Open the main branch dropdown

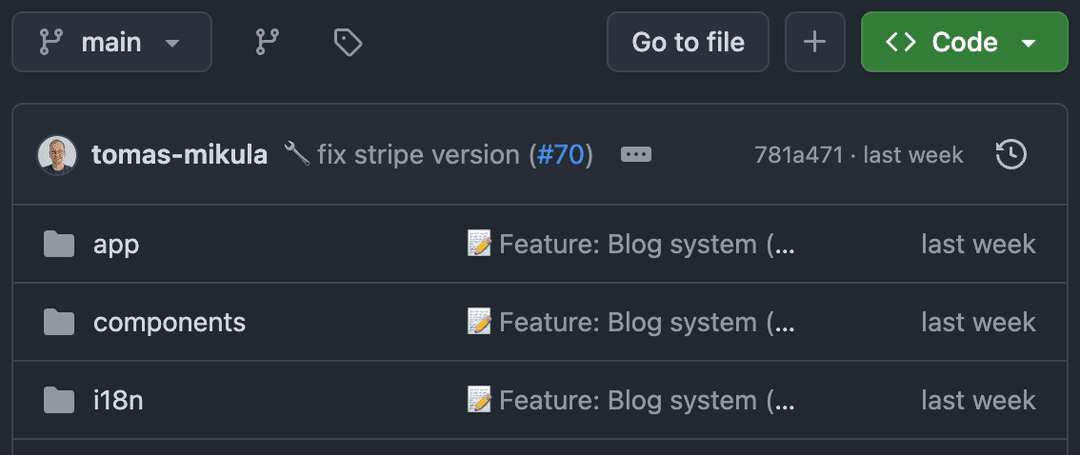[112, 42]
